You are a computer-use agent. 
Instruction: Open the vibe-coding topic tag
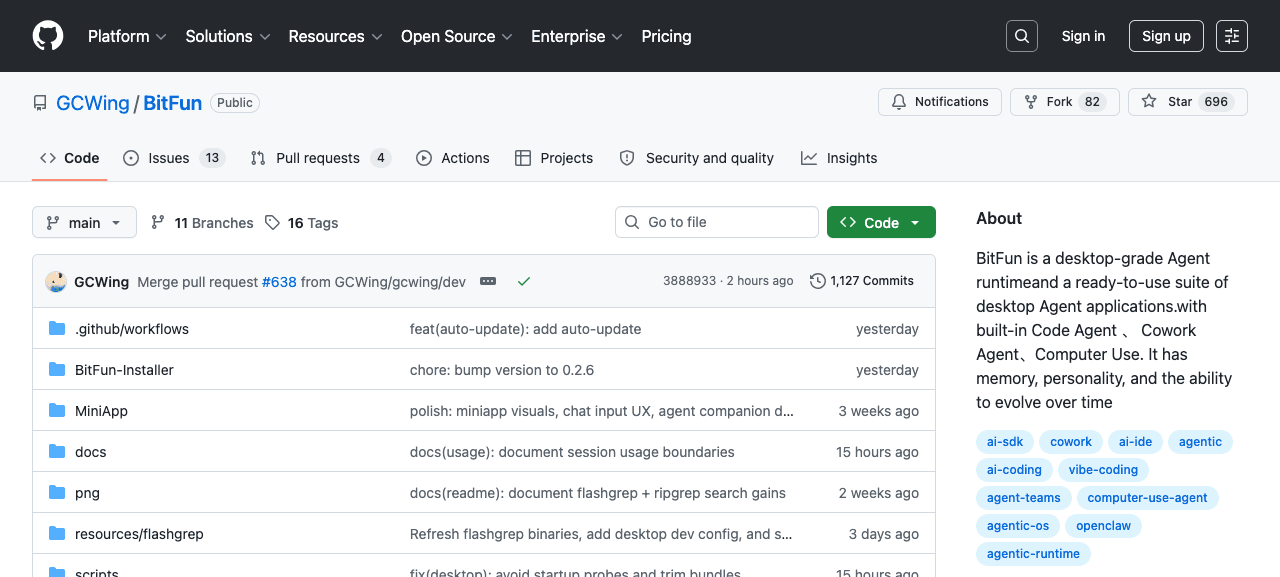pos(1103,470)
